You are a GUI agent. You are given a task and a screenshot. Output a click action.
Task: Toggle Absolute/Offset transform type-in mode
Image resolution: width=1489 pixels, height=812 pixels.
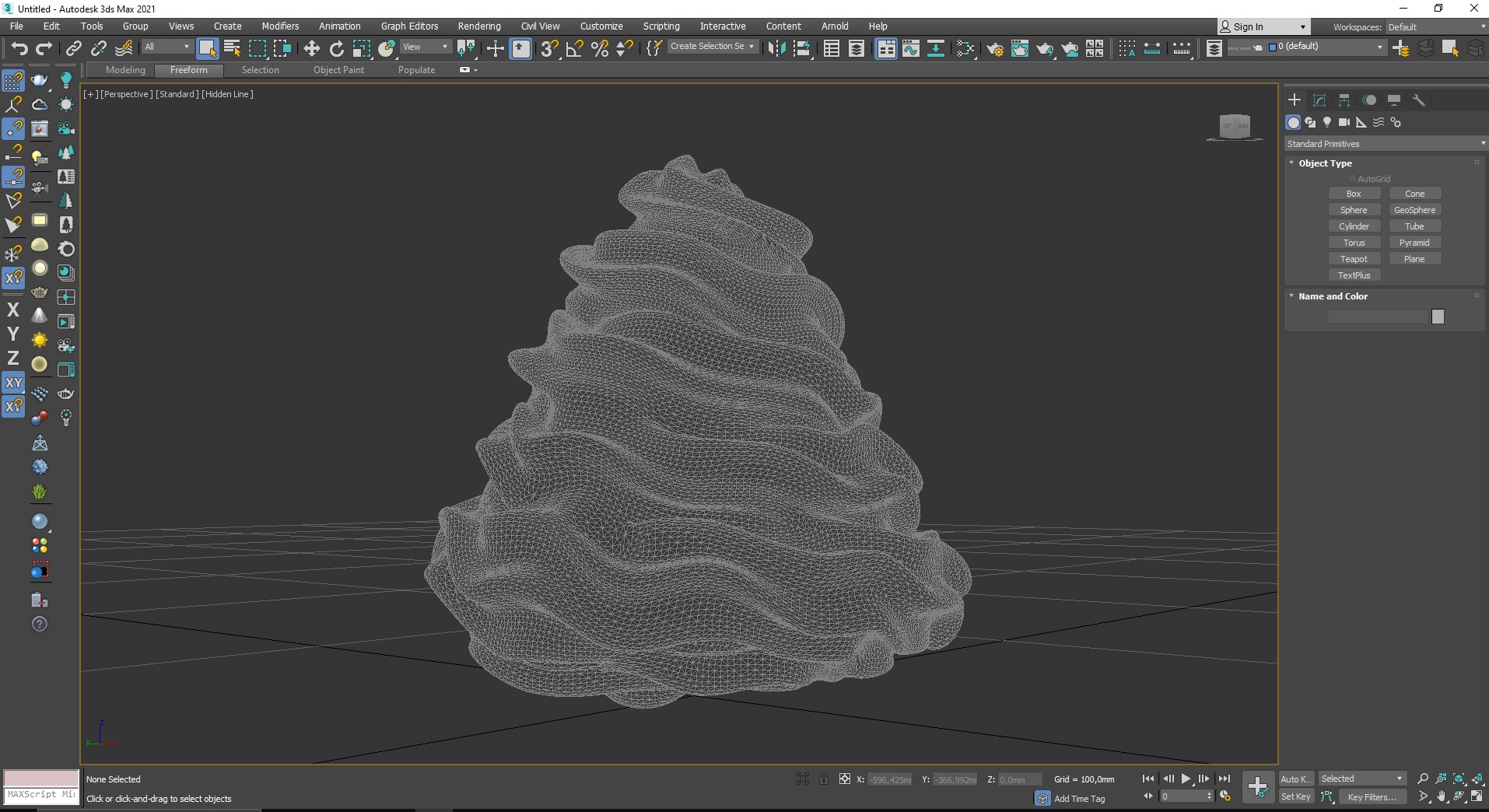click(x=845, y=779)
